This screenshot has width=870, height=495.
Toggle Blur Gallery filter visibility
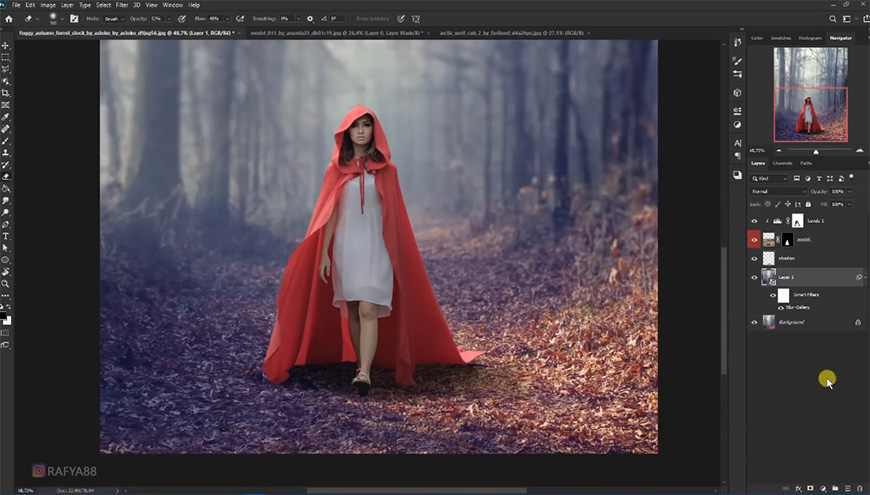tap(781, 307)
